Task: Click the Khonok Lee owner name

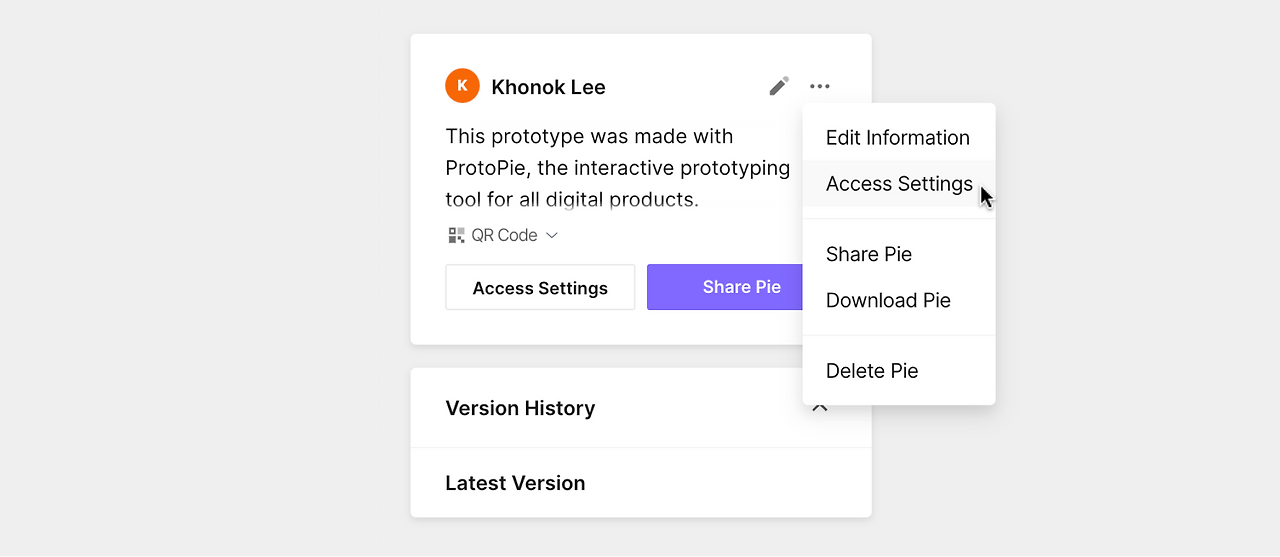Action: (548, 87)
